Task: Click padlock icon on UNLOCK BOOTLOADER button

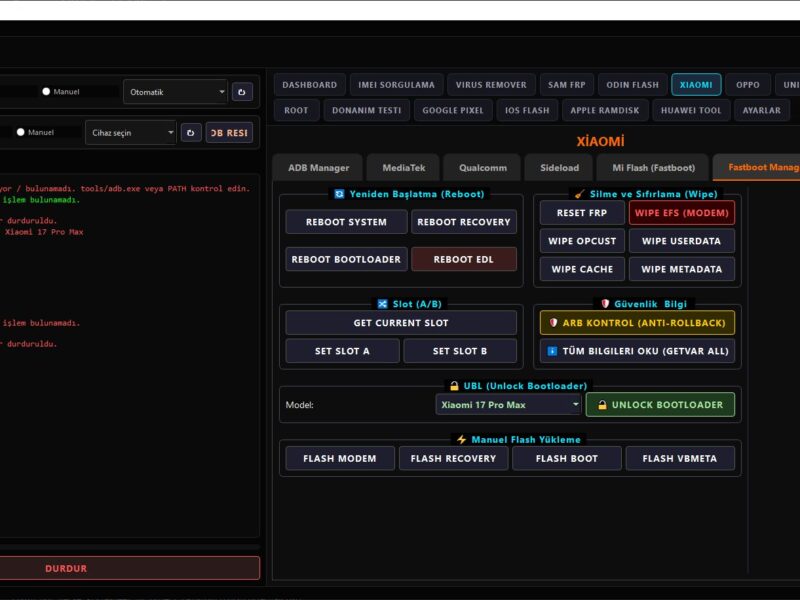Action: point(602,405)
